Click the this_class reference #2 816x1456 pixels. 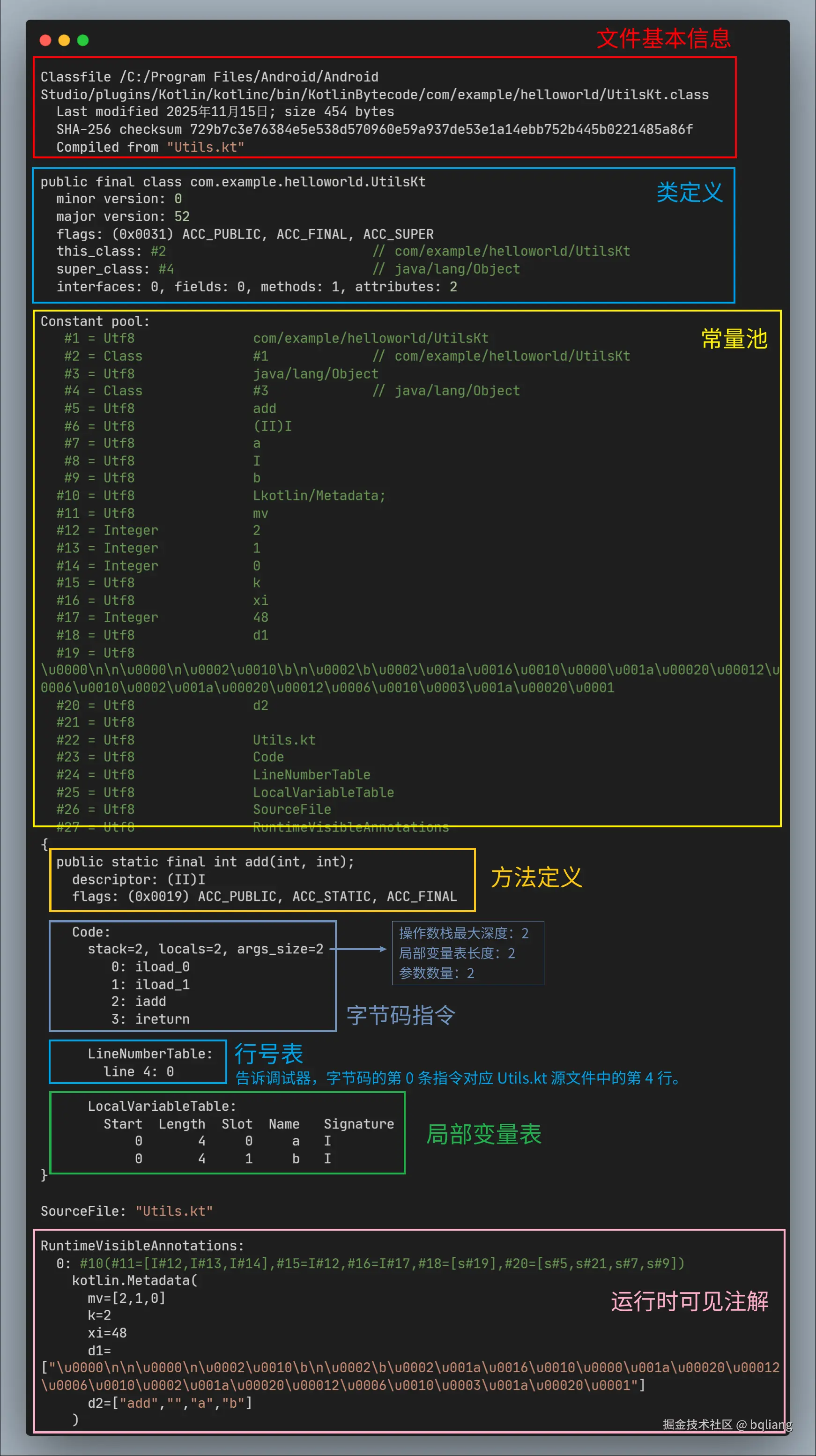(x=159, y=252)
